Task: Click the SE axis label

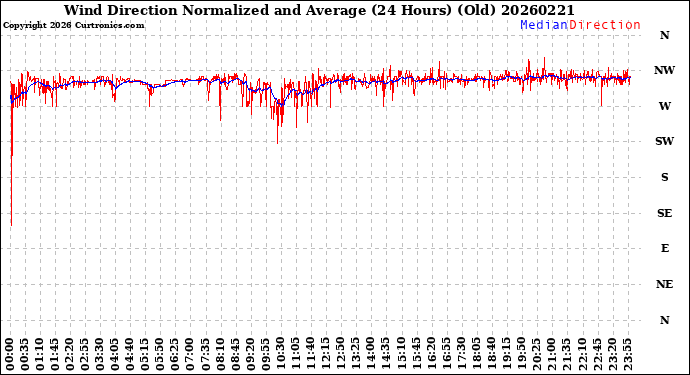Action: 664,213
